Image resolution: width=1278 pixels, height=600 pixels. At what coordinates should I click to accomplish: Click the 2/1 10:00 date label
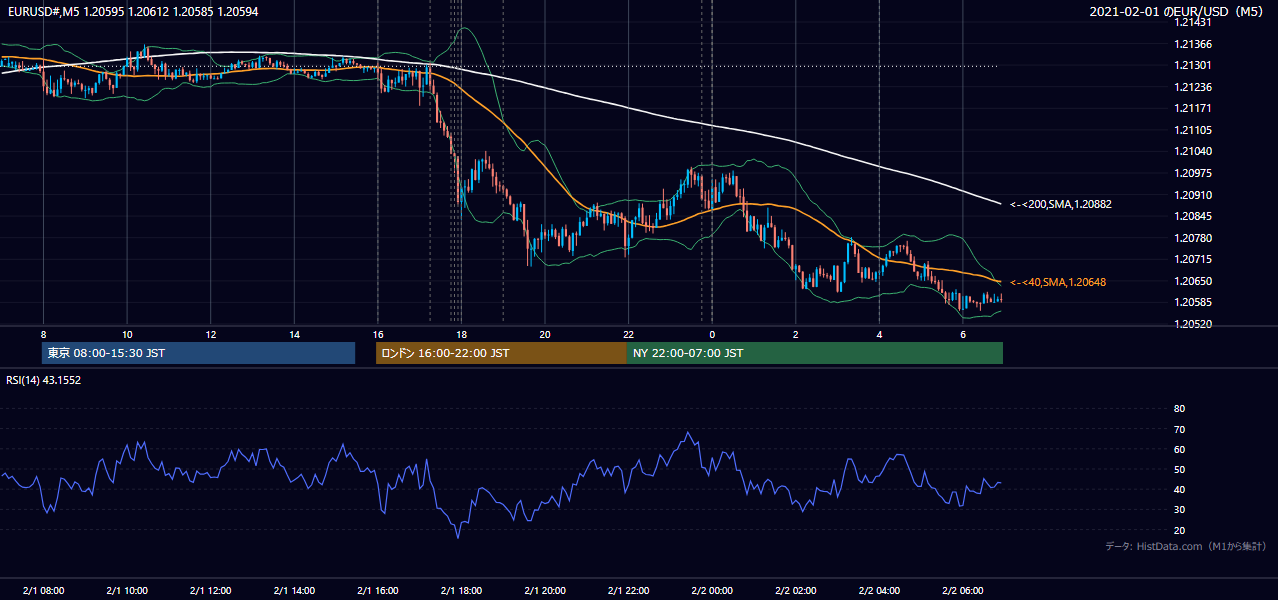click(x=127, y=590)
